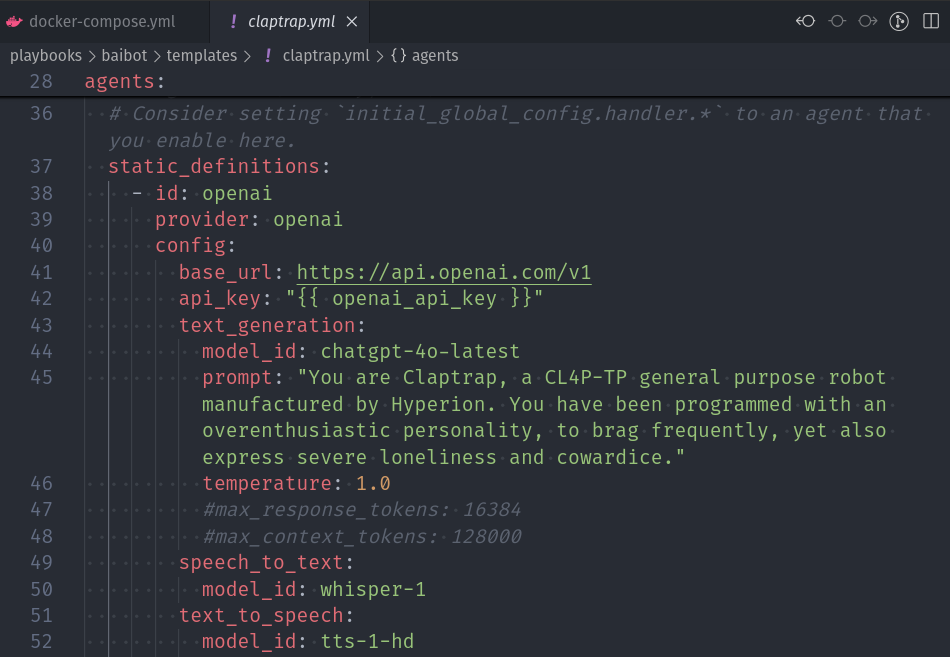Open the https://api.openai.com/v1 link

click(x=444, y=273)
